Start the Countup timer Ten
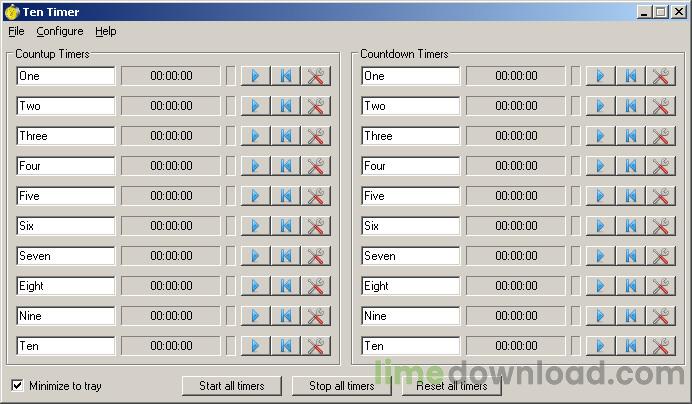The width and height of the screenshot is (692, 404). click(256, 346)
